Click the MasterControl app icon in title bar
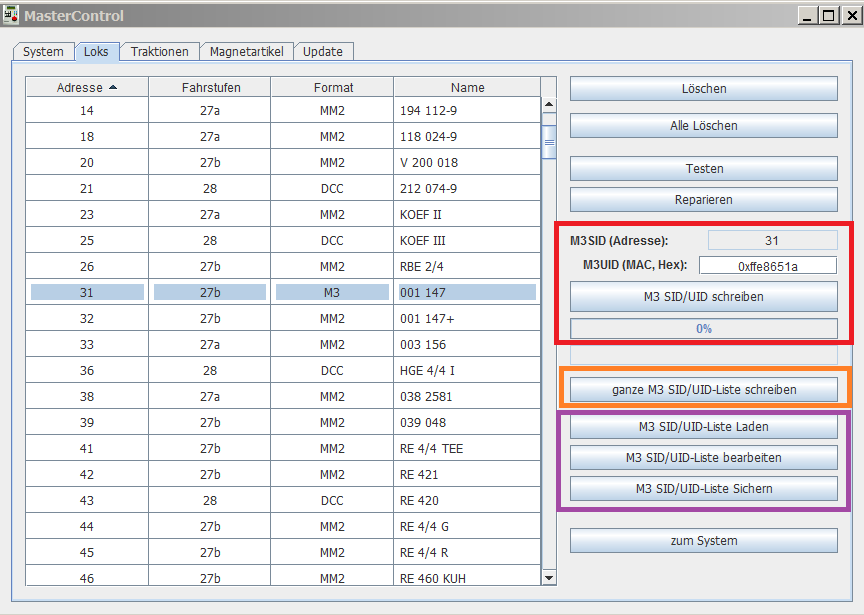The height and width of the screenshot is (615, 864). [12, 15]
